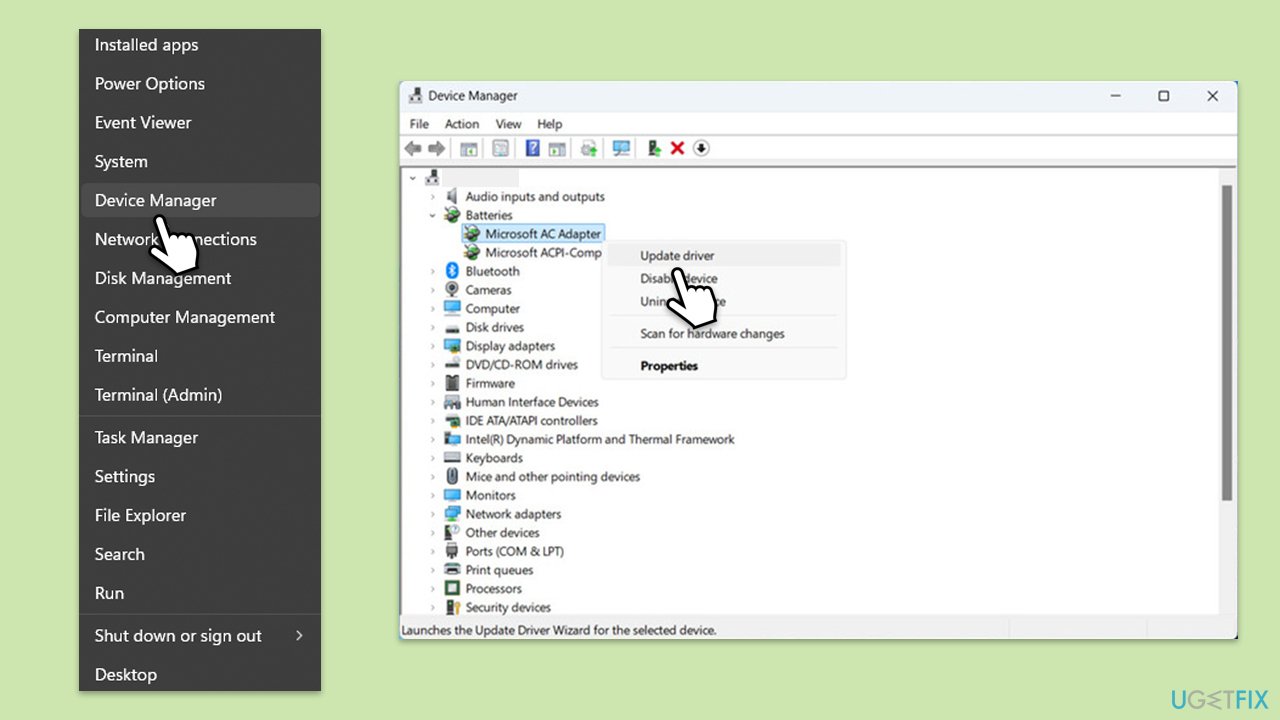Launch Terminal (Admin) from the Win+X menu
The image size is (1280, 720).
200,395
